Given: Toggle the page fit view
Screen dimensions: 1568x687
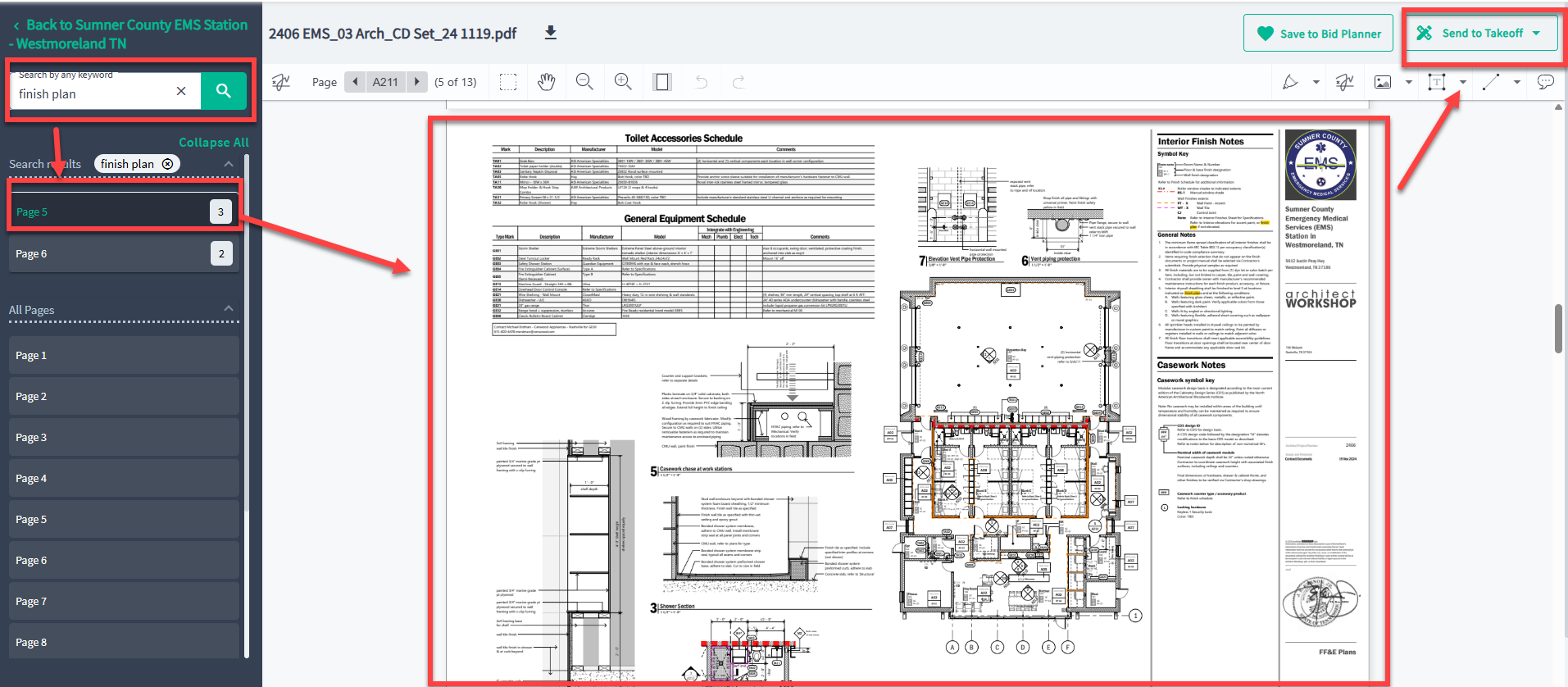Looking at the screenshot, I should 662,82.
